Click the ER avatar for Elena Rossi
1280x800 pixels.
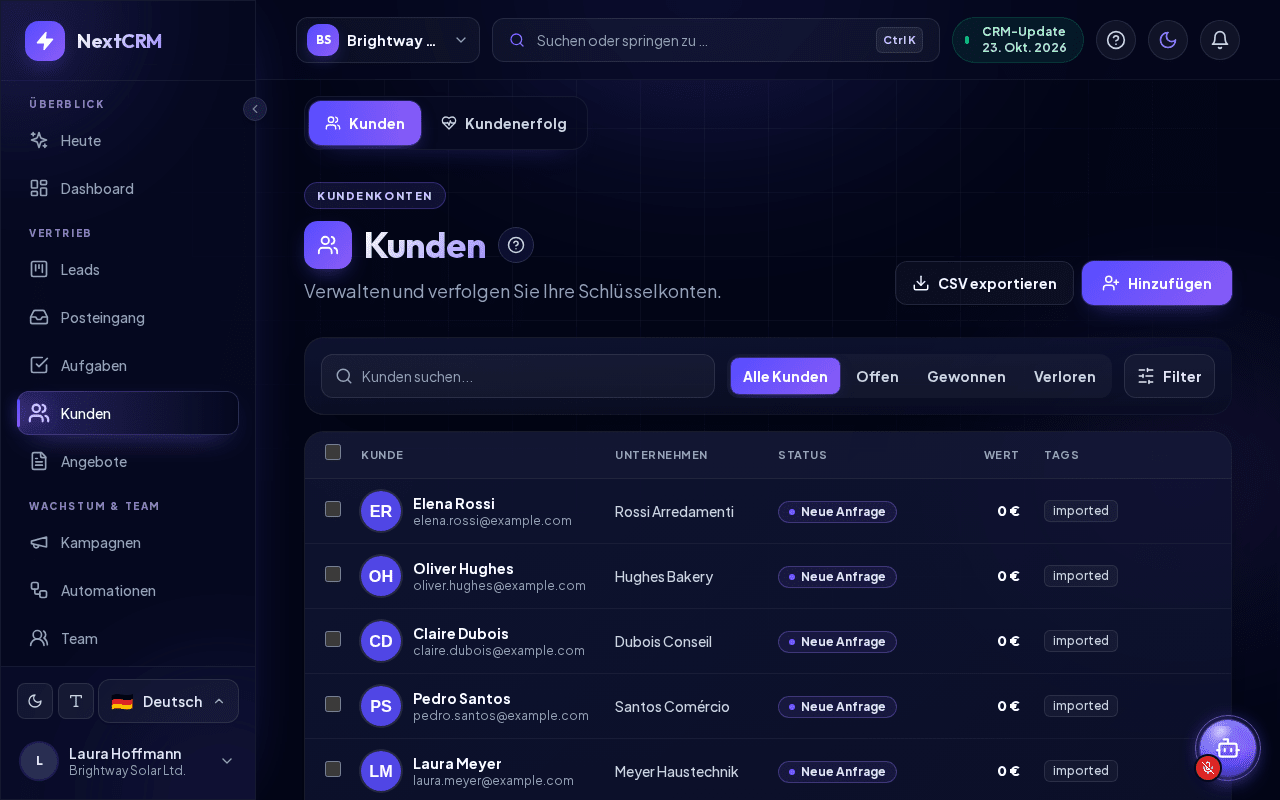(381, 511)
